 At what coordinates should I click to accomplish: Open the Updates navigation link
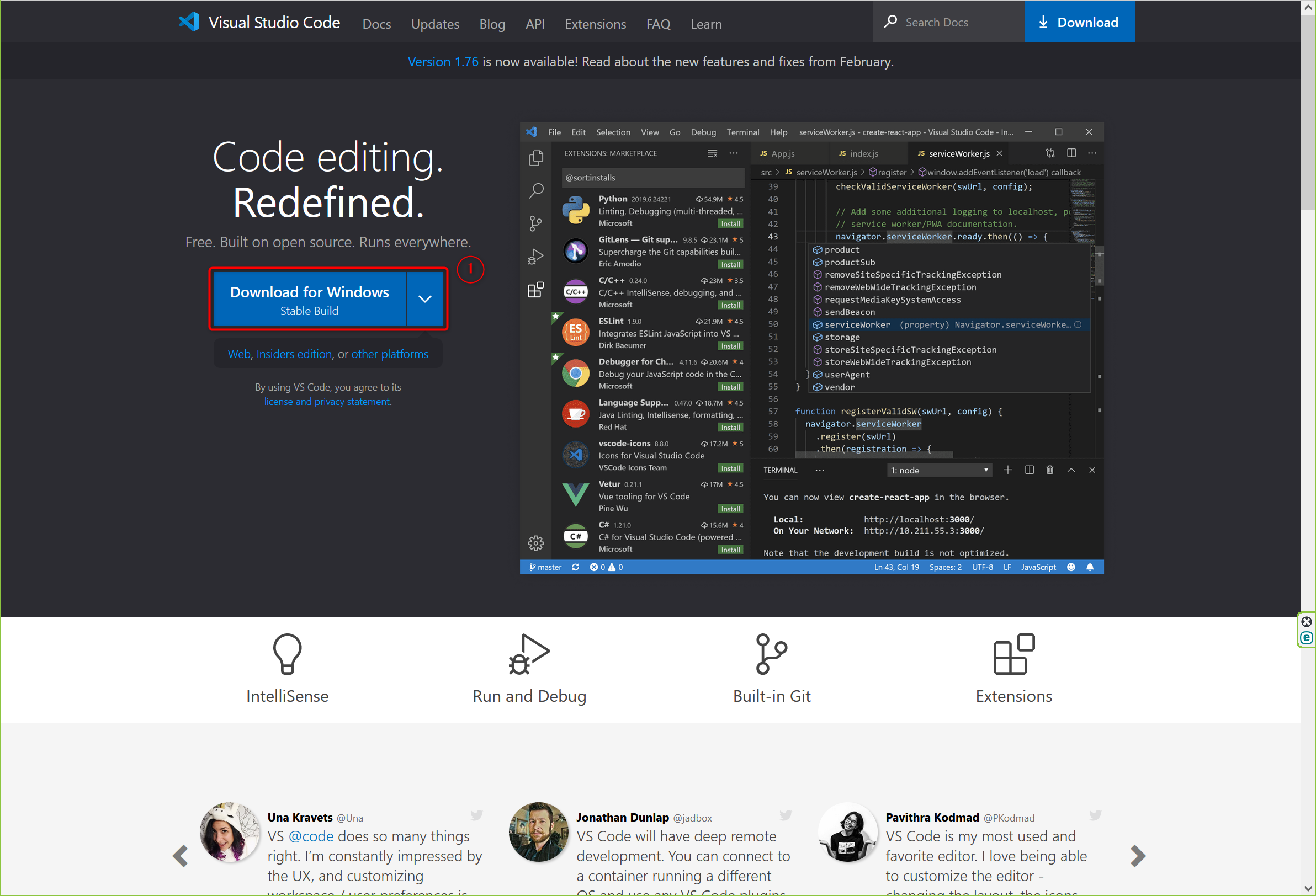pos(435,24)
